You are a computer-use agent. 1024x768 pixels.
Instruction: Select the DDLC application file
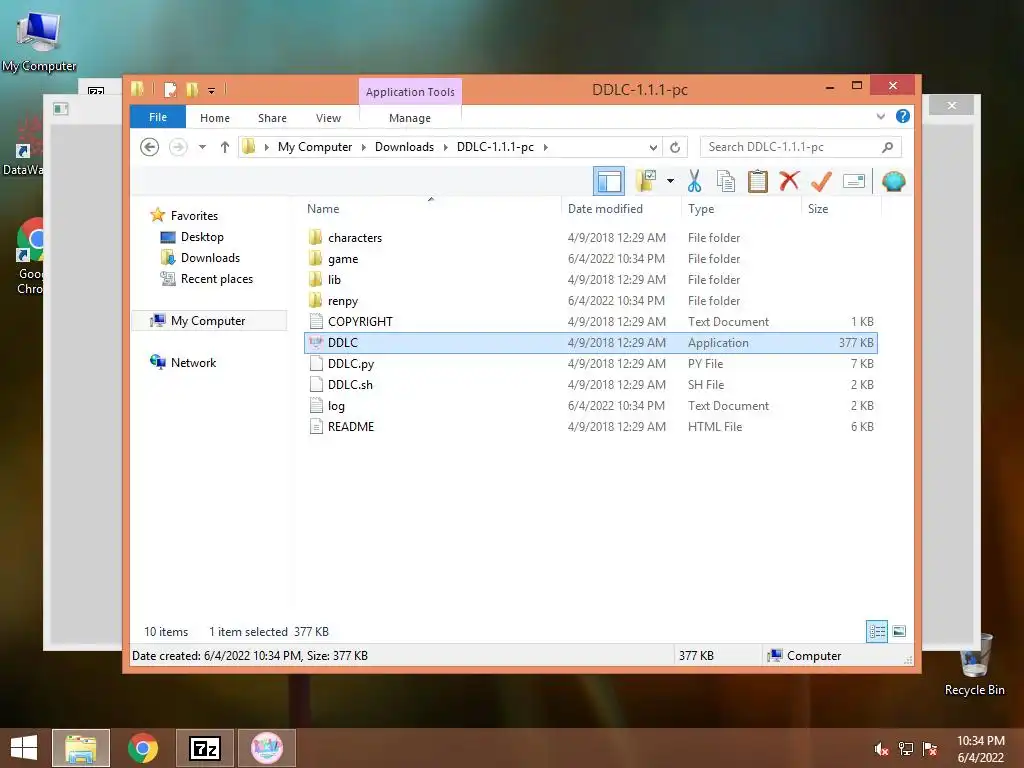pyautogui.click(x=590, y=342)
